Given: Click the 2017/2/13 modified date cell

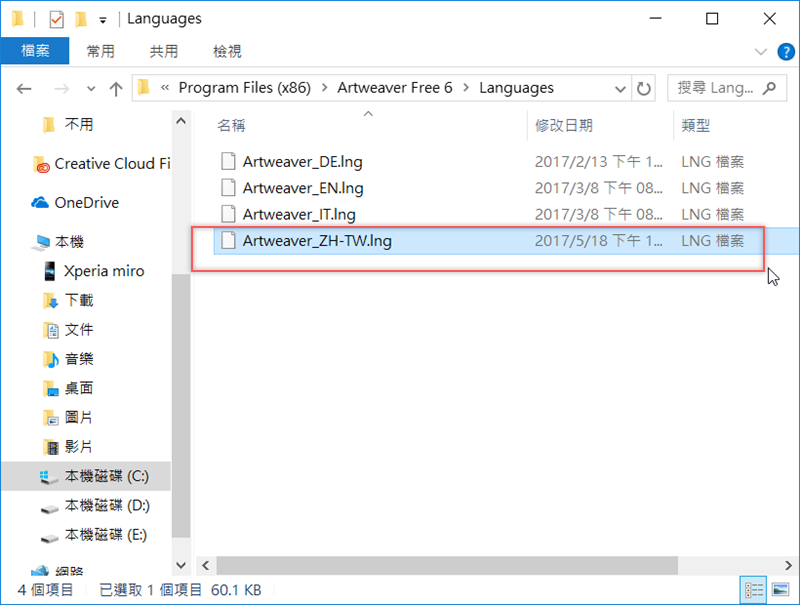Looking at the screenshot, I should [598, 162].
